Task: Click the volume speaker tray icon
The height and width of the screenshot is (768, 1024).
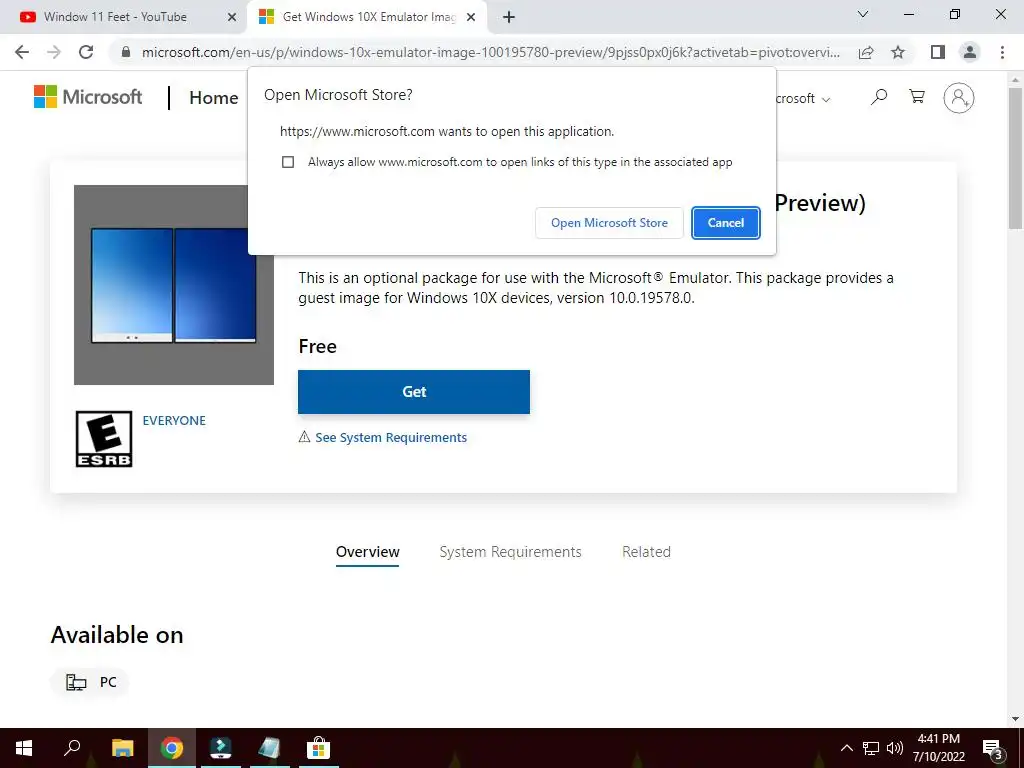Action: pos(895,748)
